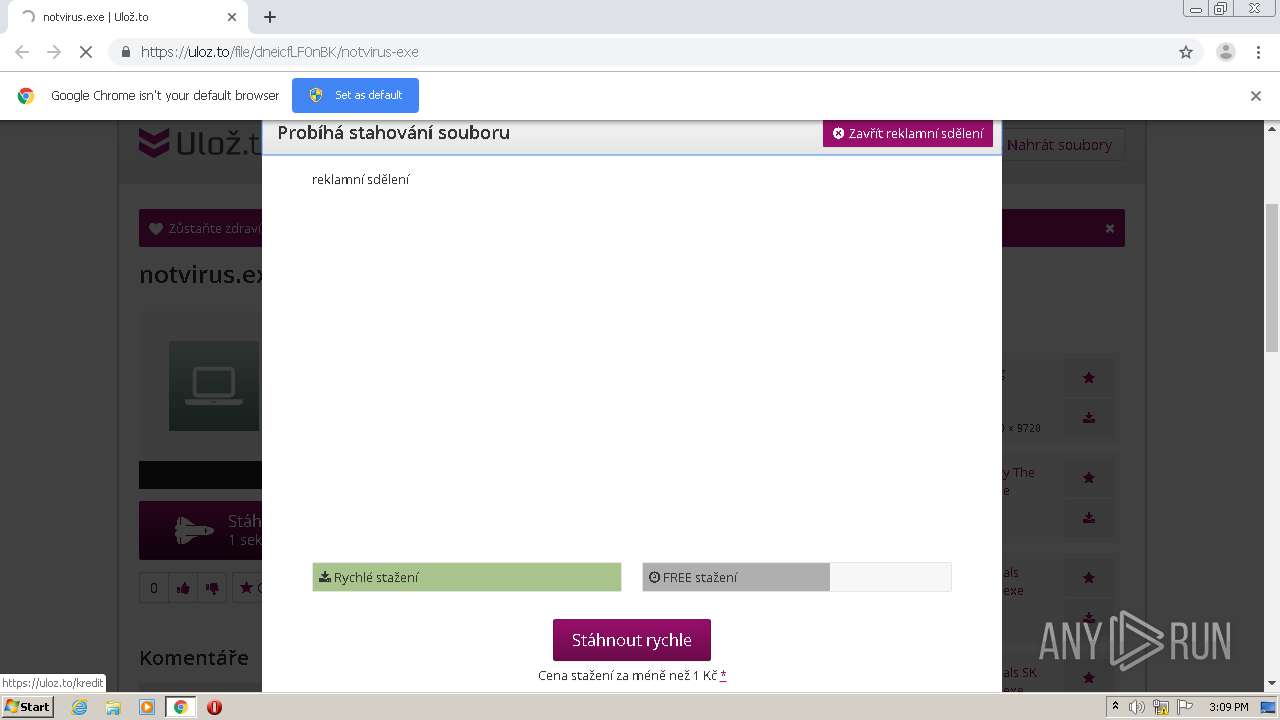Click the Stáhnout rychle download button
This screenshot has height=720, width=1280.
coord(631,640)
